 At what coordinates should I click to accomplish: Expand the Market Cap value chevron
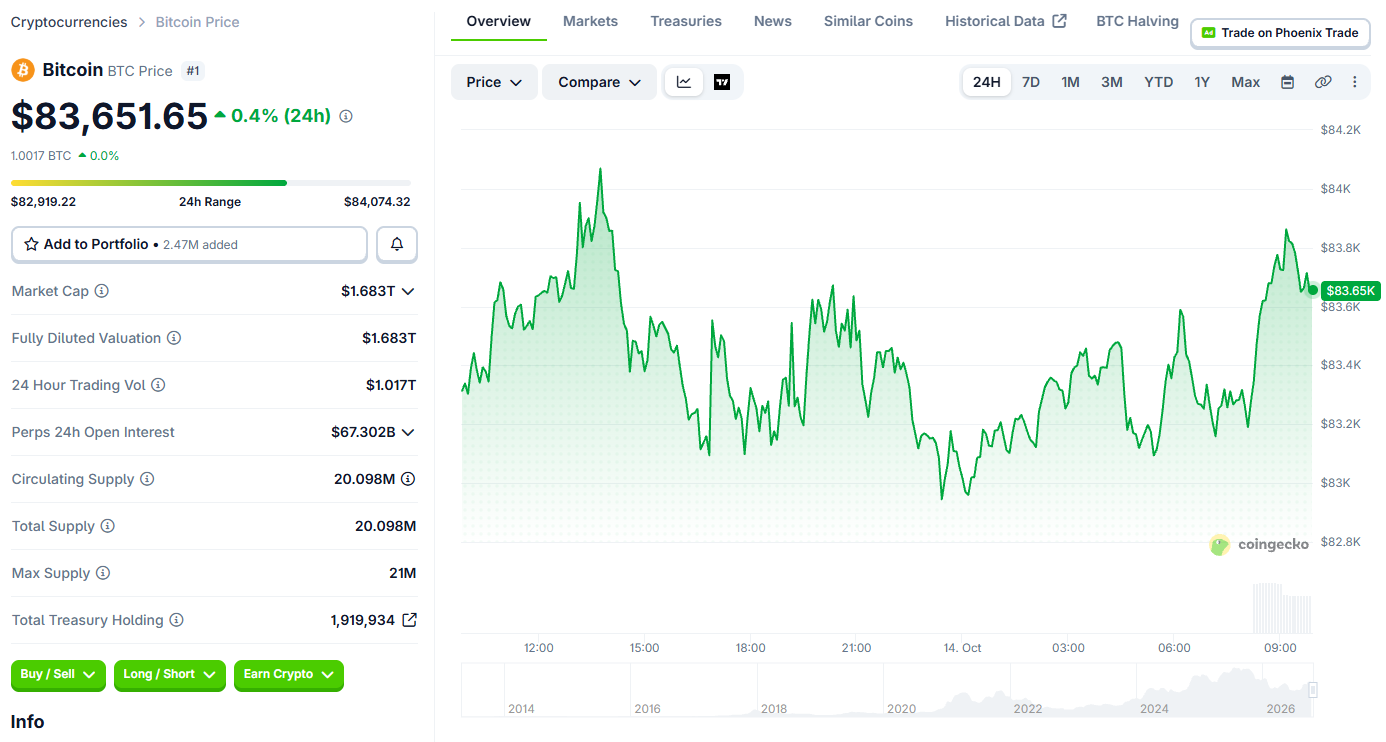tap(407, 291)
